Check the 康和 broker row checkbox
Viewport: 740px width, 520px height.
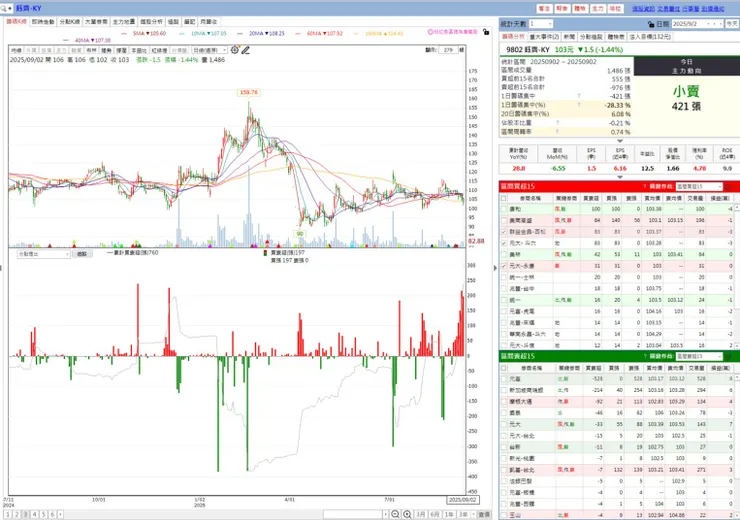click(504, 209)
